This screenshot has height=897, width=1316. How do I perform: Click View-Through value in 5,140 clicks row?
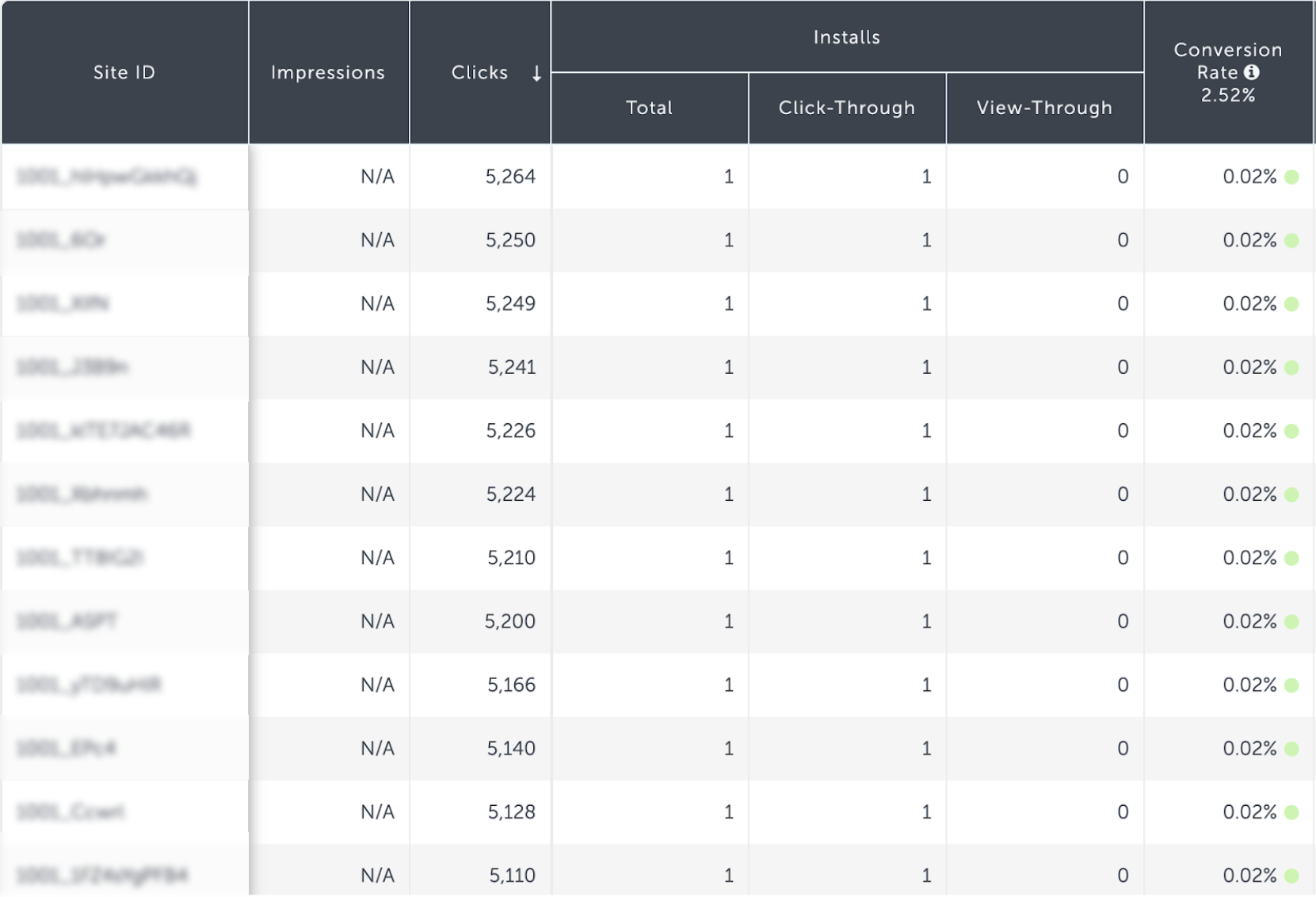1123,748
